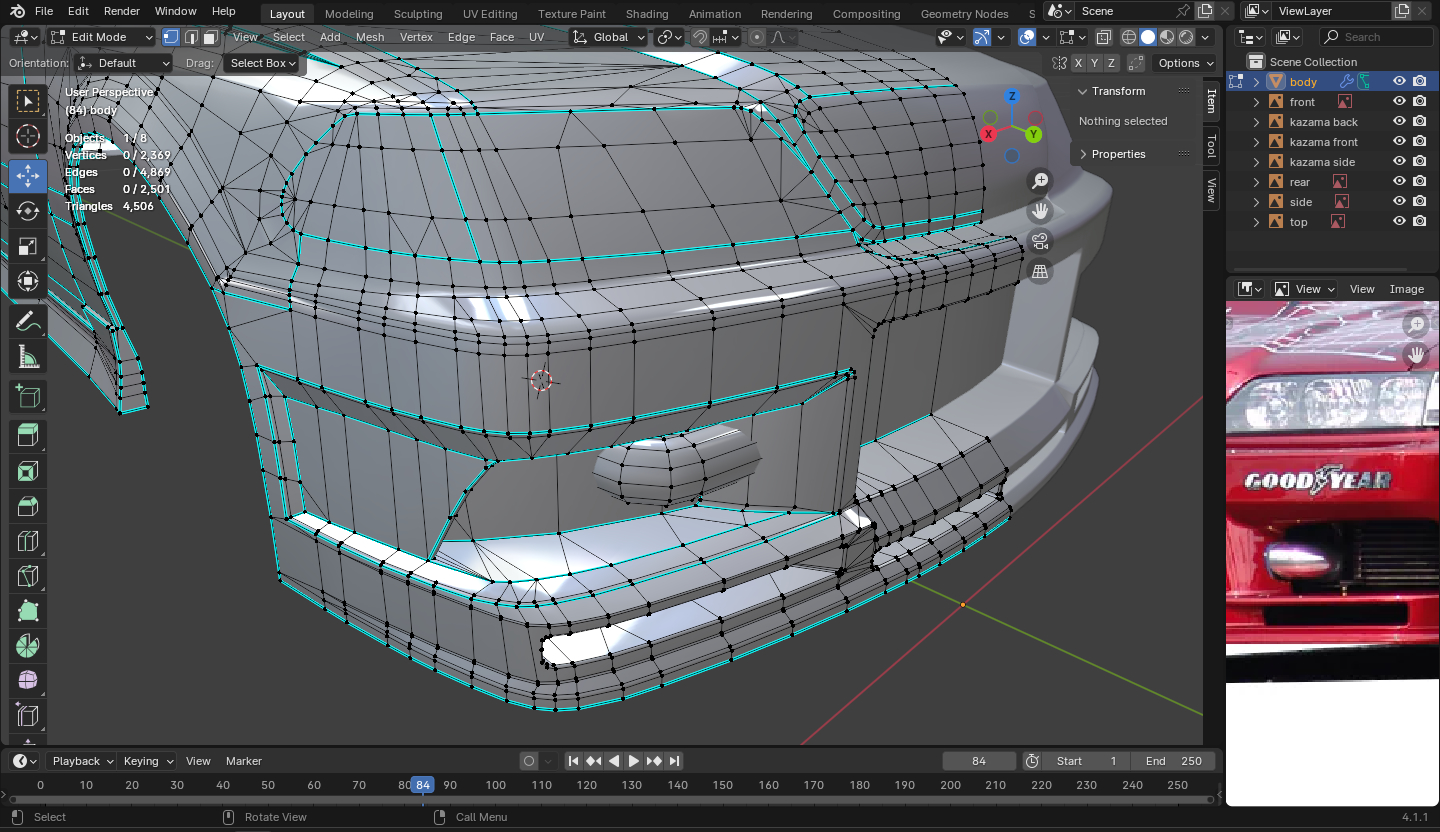This screenshot has height=832, width=1440.
Task: Switch to the Sculpting workspace tab
Action: click(x=418, y=14)
